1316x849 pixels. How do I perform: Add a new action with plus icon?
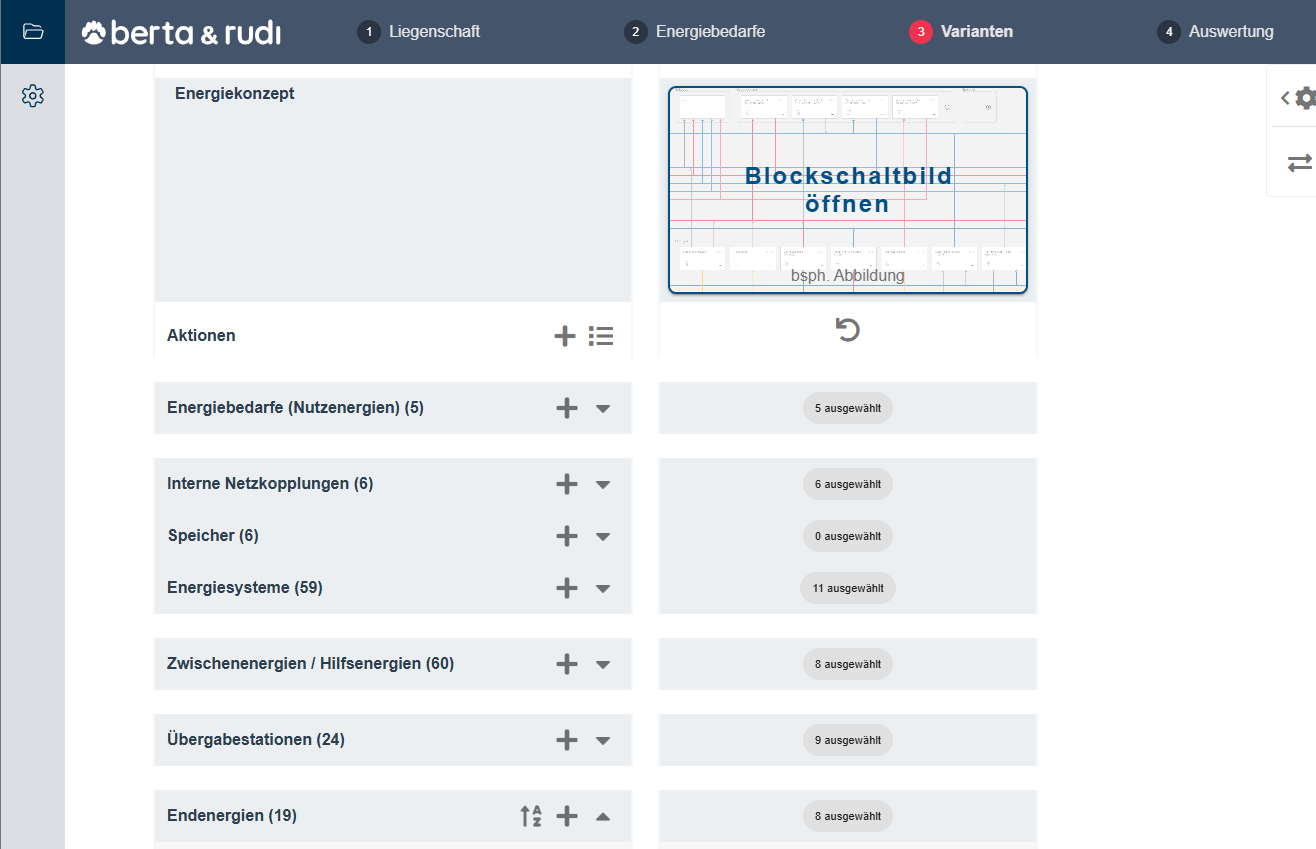[565, 336]
